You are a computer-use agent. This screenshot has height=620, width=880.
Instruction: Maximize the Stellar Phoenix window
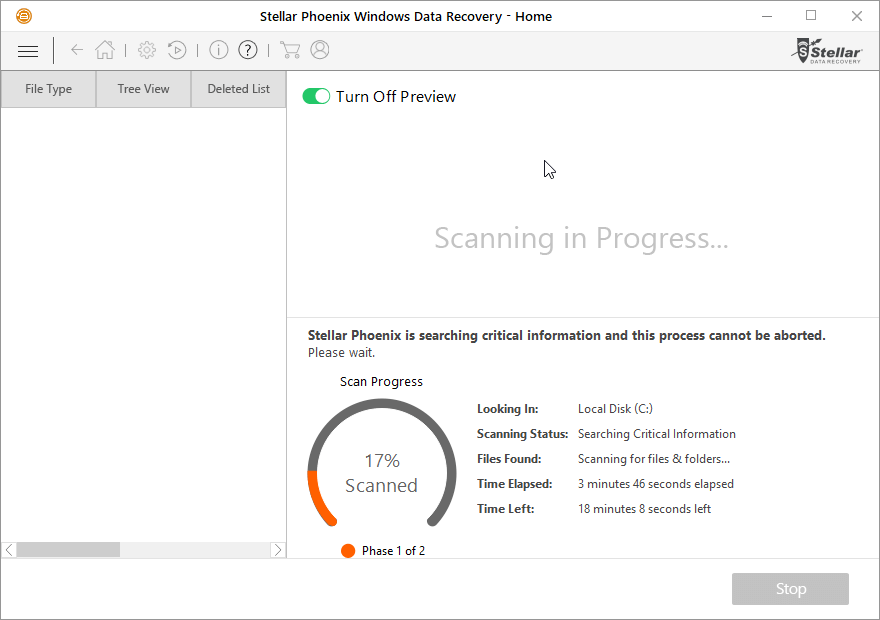(811, 16)
